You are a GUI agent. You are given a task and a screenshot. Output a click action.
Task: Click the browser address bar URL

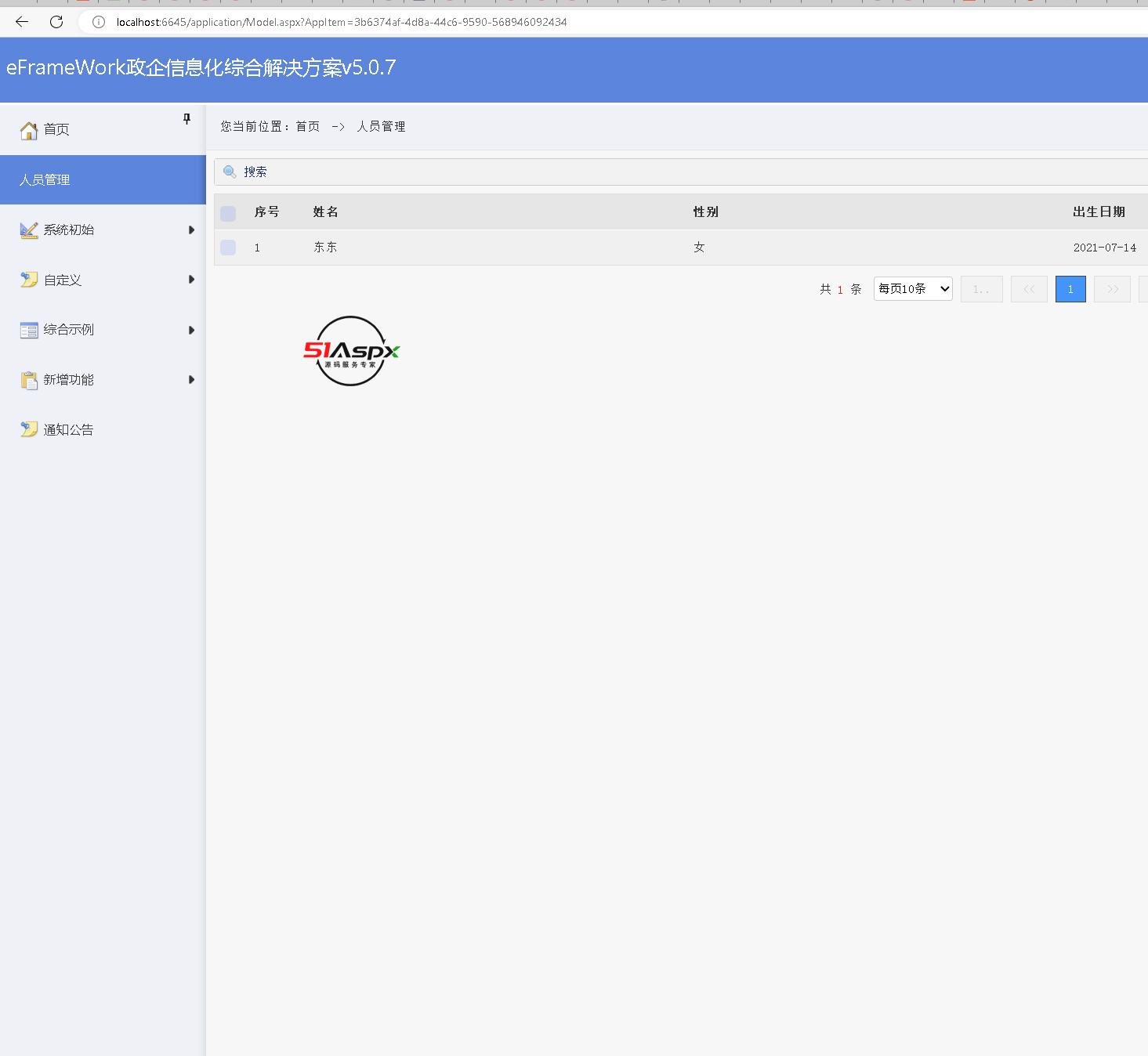pyautogui.click(x=342, y=22)
